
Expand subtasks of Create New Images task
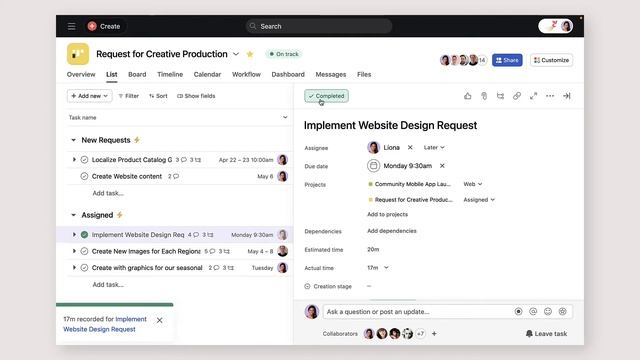pyautogui.click(x=74, y=251)
